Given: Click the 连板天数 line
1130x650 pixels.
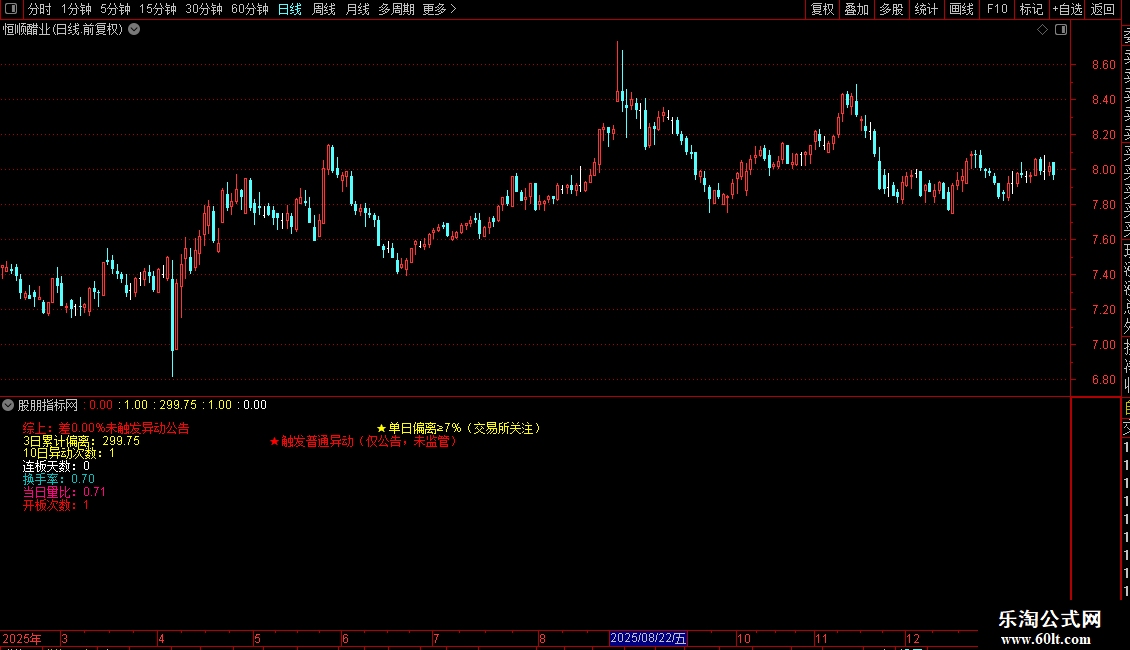Looking at the screenshot, I should click(56, 466).
